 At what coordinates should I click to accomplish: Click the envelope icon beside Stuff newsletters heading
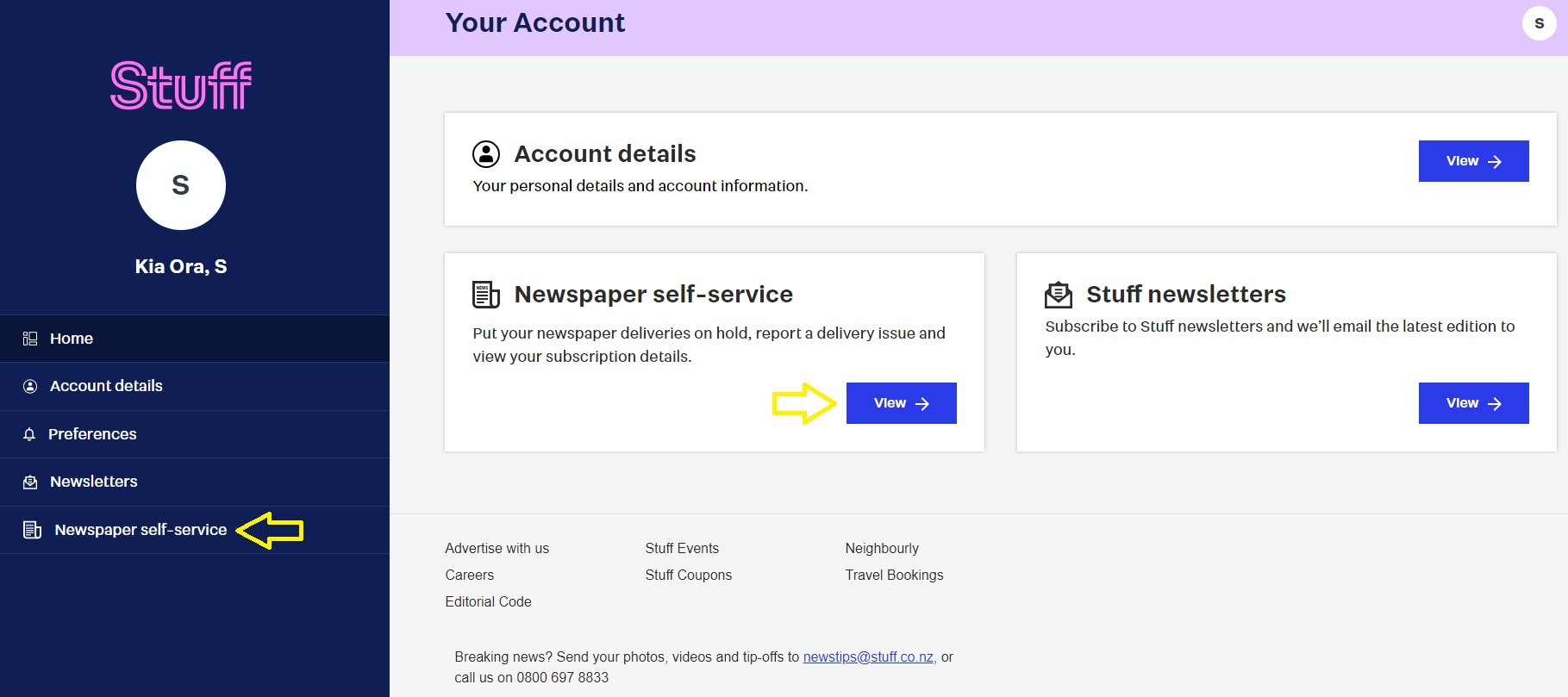coord(1059,295)
